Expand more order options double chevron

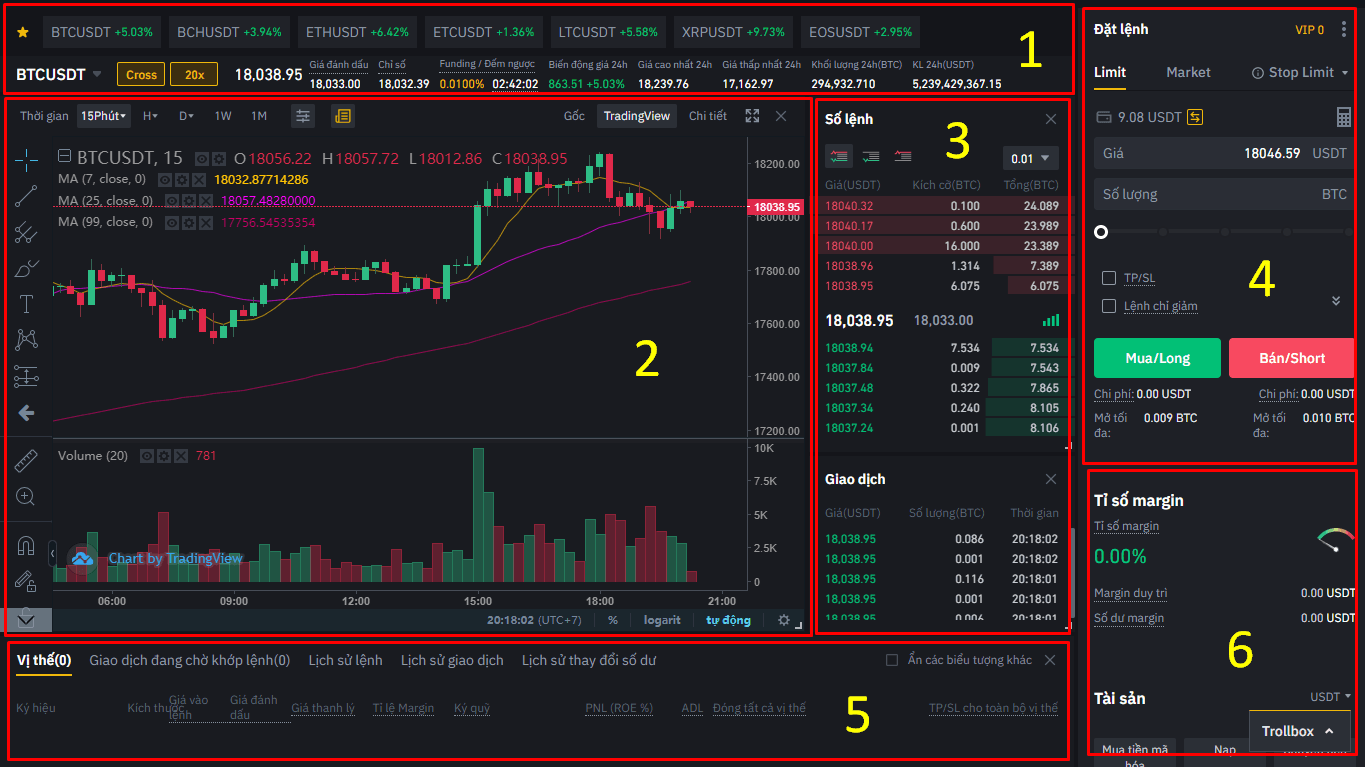point(1336,301)
